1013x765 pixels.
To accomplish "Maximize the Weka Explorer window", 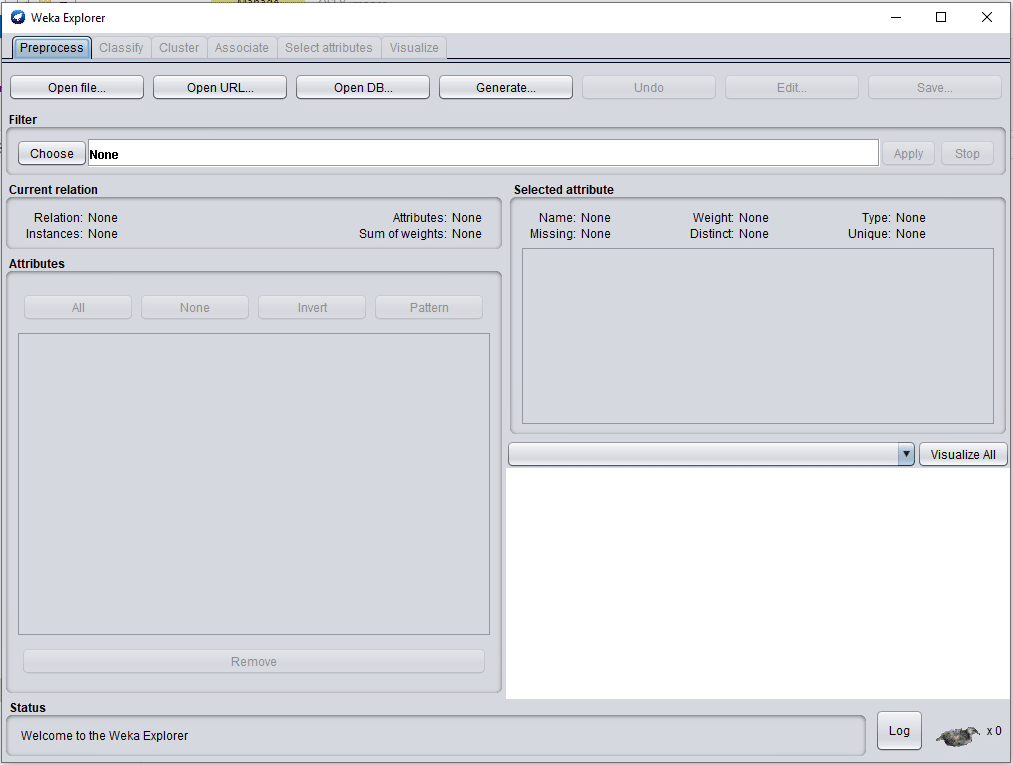I will tap(940, 17).
